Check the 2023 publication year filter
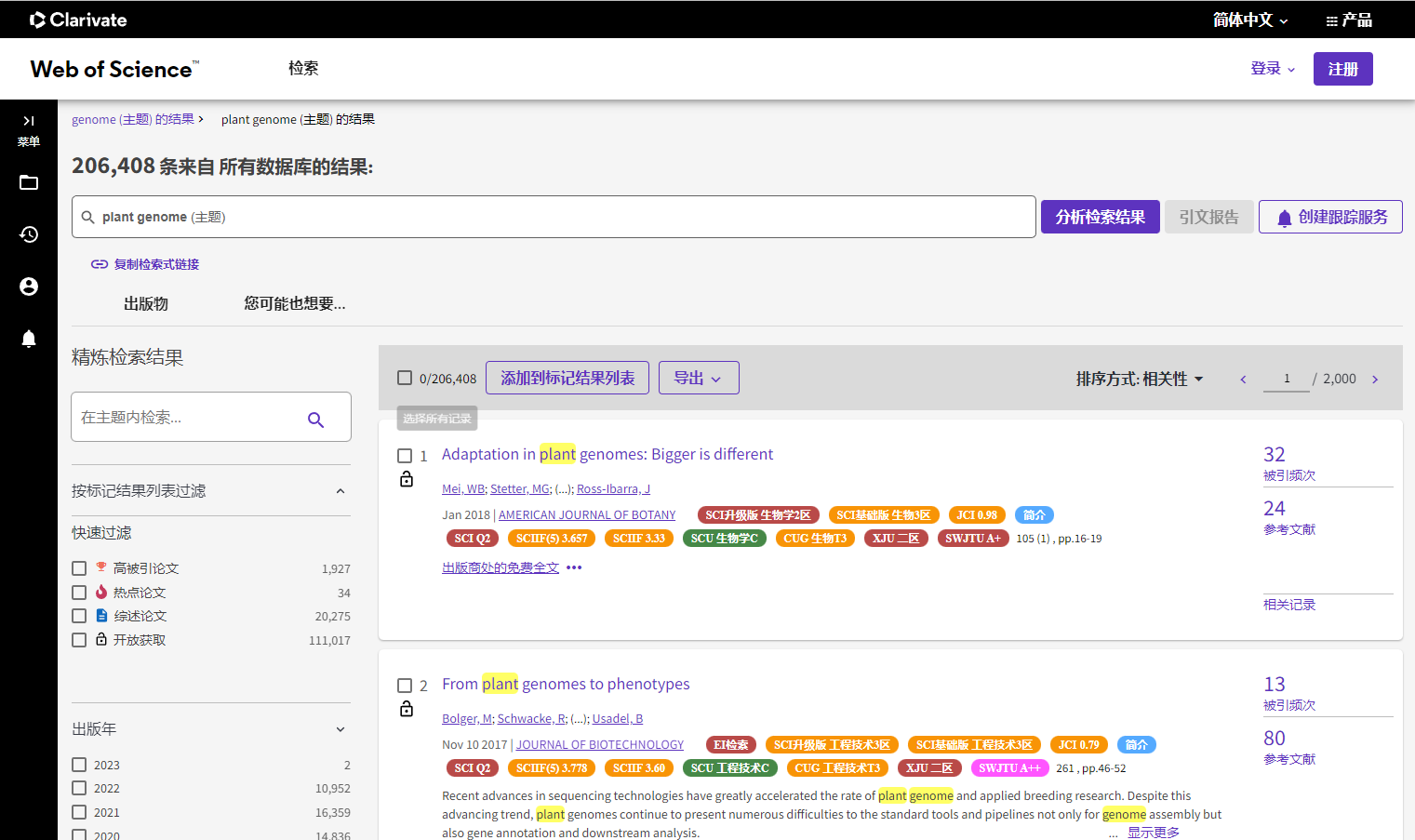The image size is (1415, 840). (79, 765)
